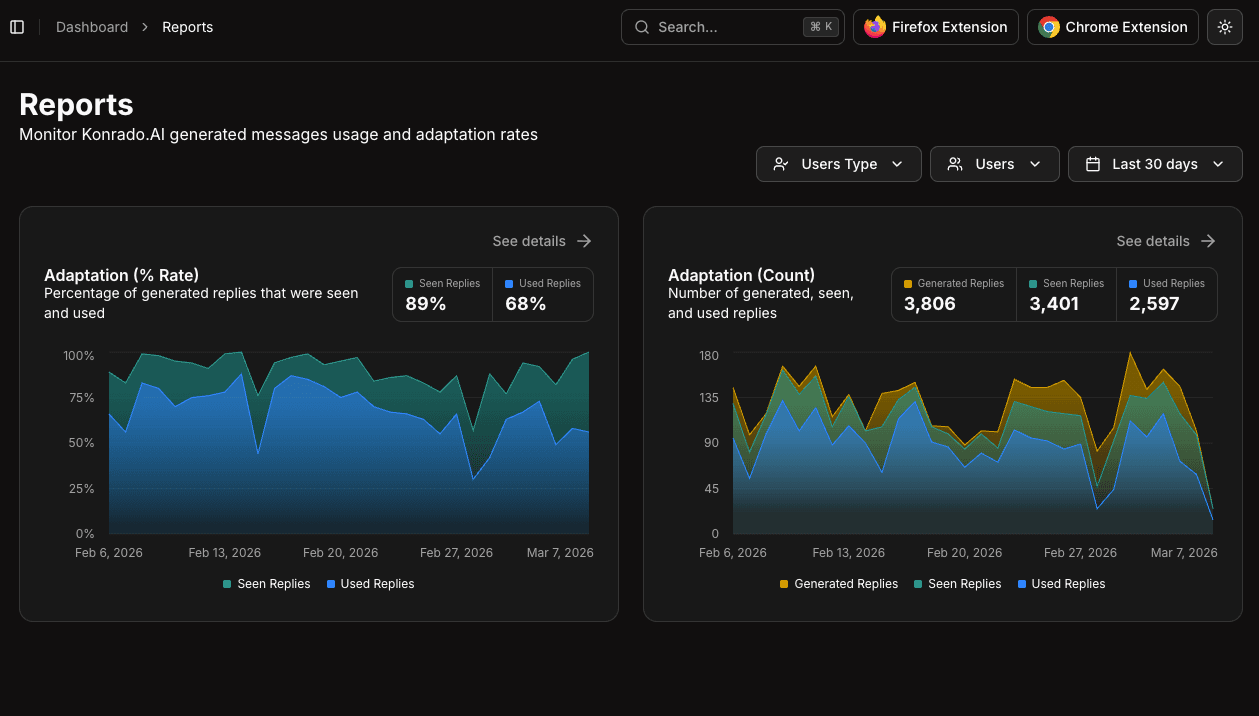
Task: Focus the Search input field
Action: coord(733,27)
